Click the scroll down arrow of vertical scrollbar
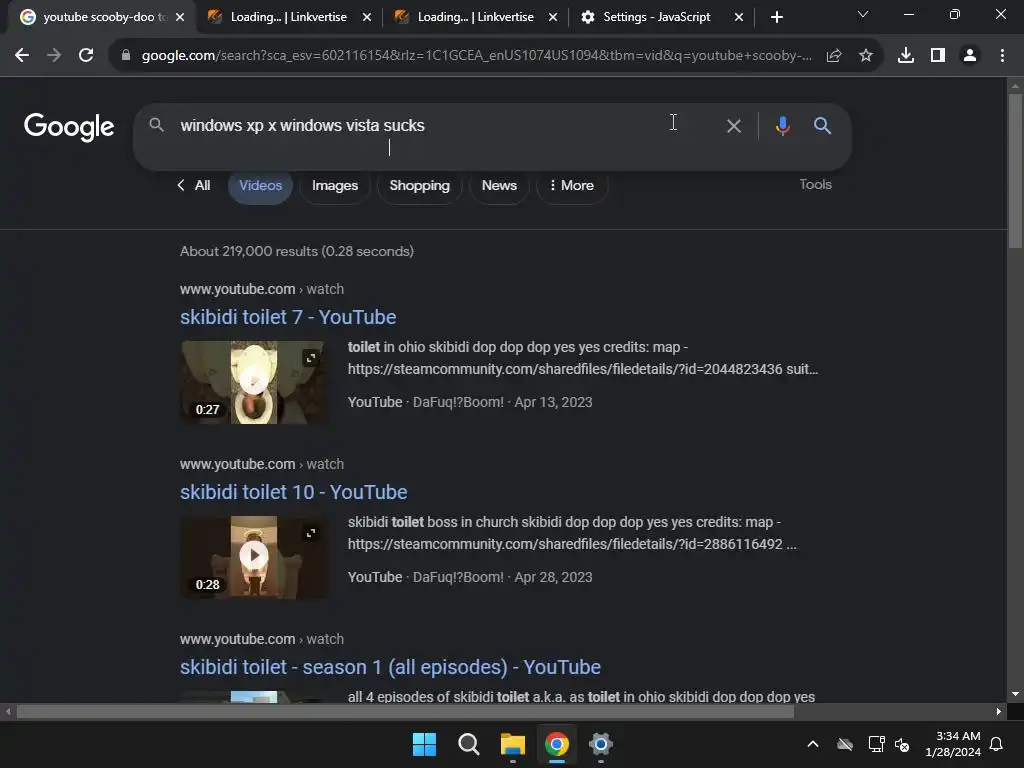 tap(1015, 694)
